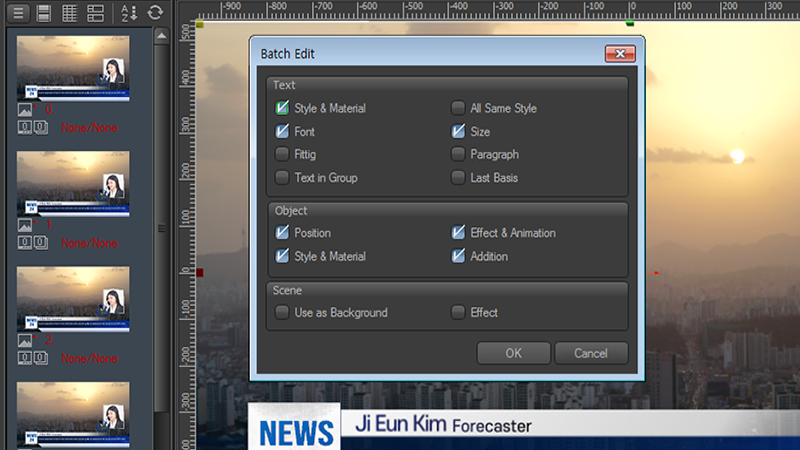This screenshot has width=800, height=450.
Task: Select scene 2 thumbnail
Action: pos(73,298)
